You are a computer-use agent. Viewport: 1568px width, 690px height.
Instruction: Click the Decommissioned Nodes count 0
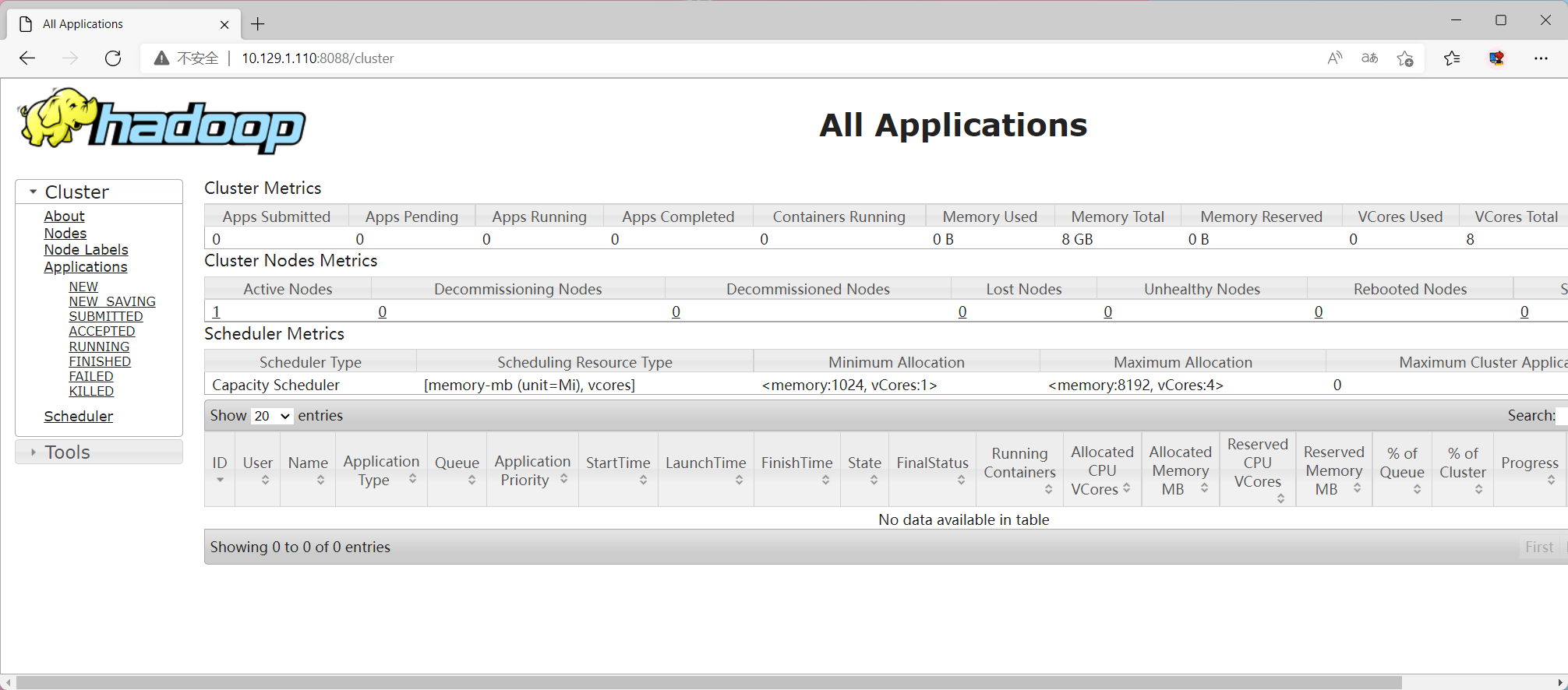pos(676,312)
